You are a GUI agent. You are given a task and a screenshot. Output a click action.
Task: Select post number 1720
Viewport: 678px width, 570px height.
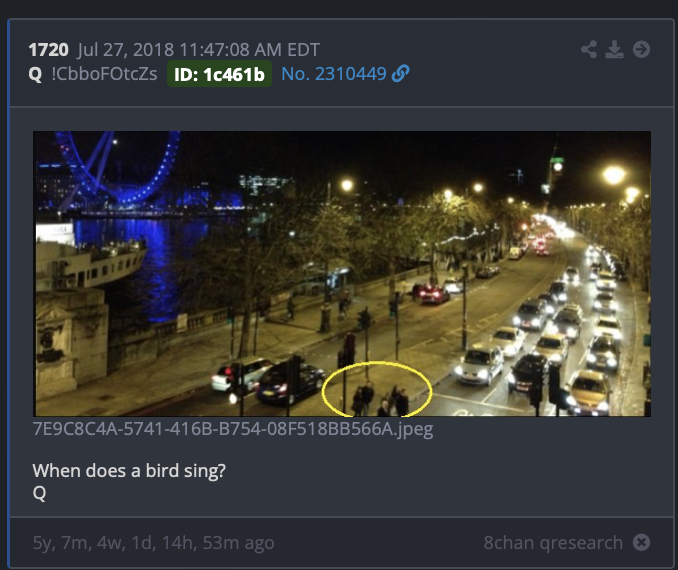coord(48,50)
